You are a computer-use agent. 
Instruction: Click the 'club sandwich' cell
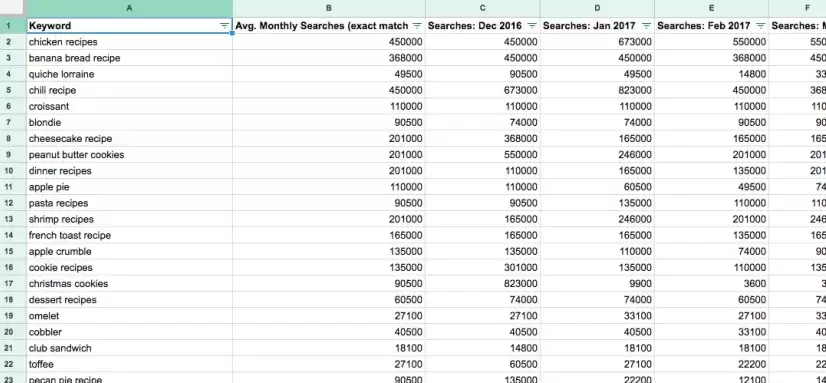tap(130, 348)
